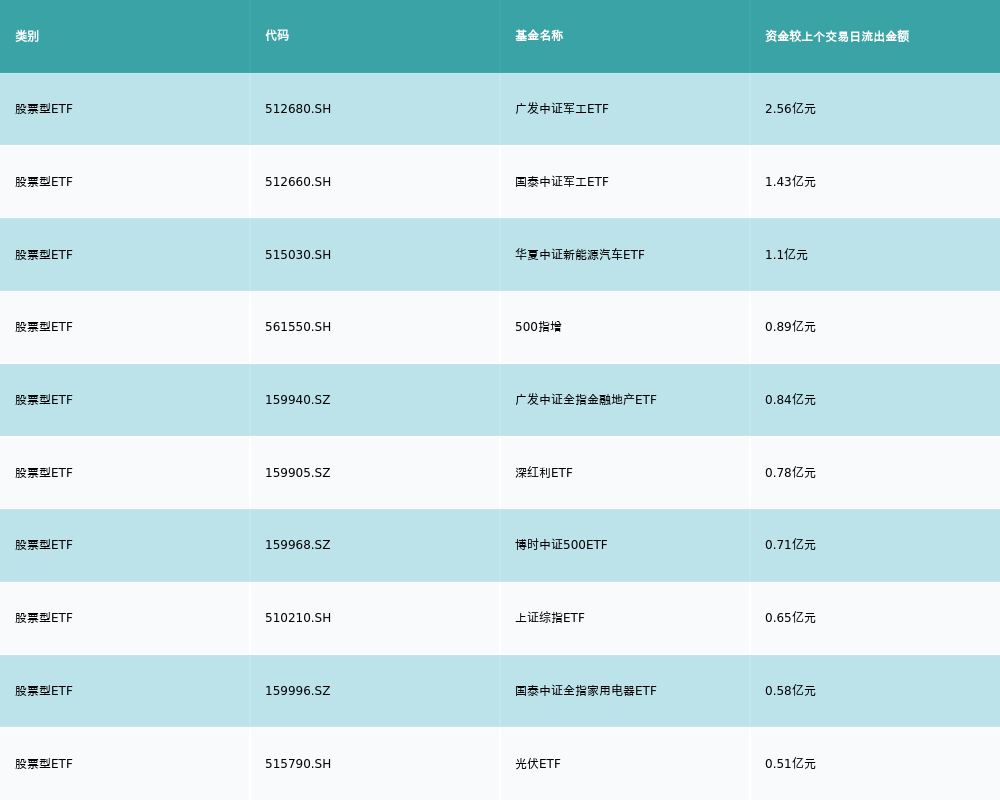The image size is (1000, 800).
Task: Click 股票型ETF in the 515030.SH row
Action: 44,255
